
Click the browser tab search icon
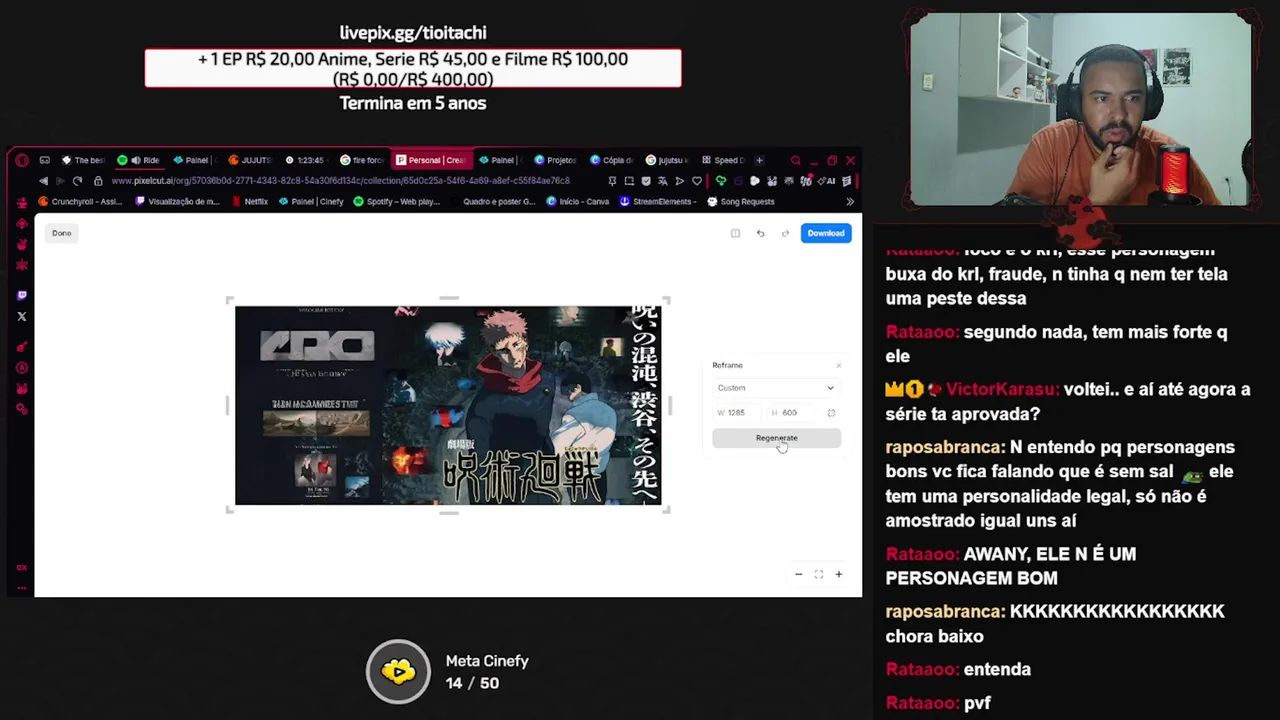[x=795, y=160]
